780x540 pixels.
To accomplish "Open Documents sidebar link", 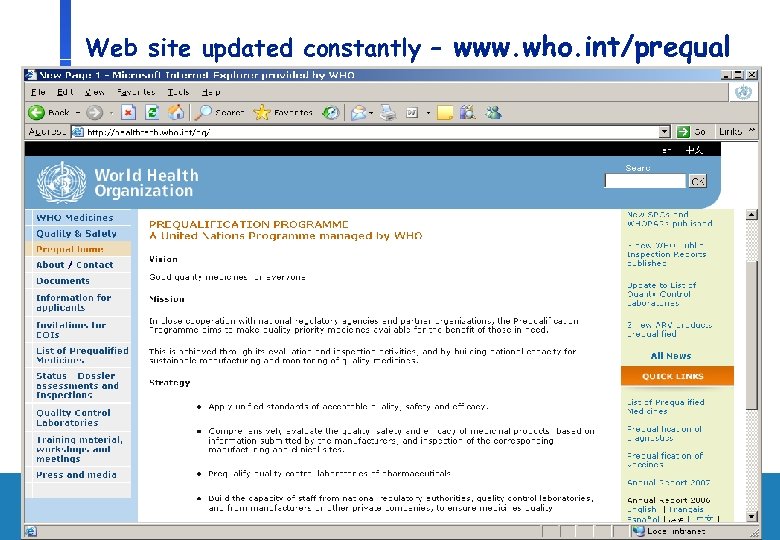I will 63,281.
